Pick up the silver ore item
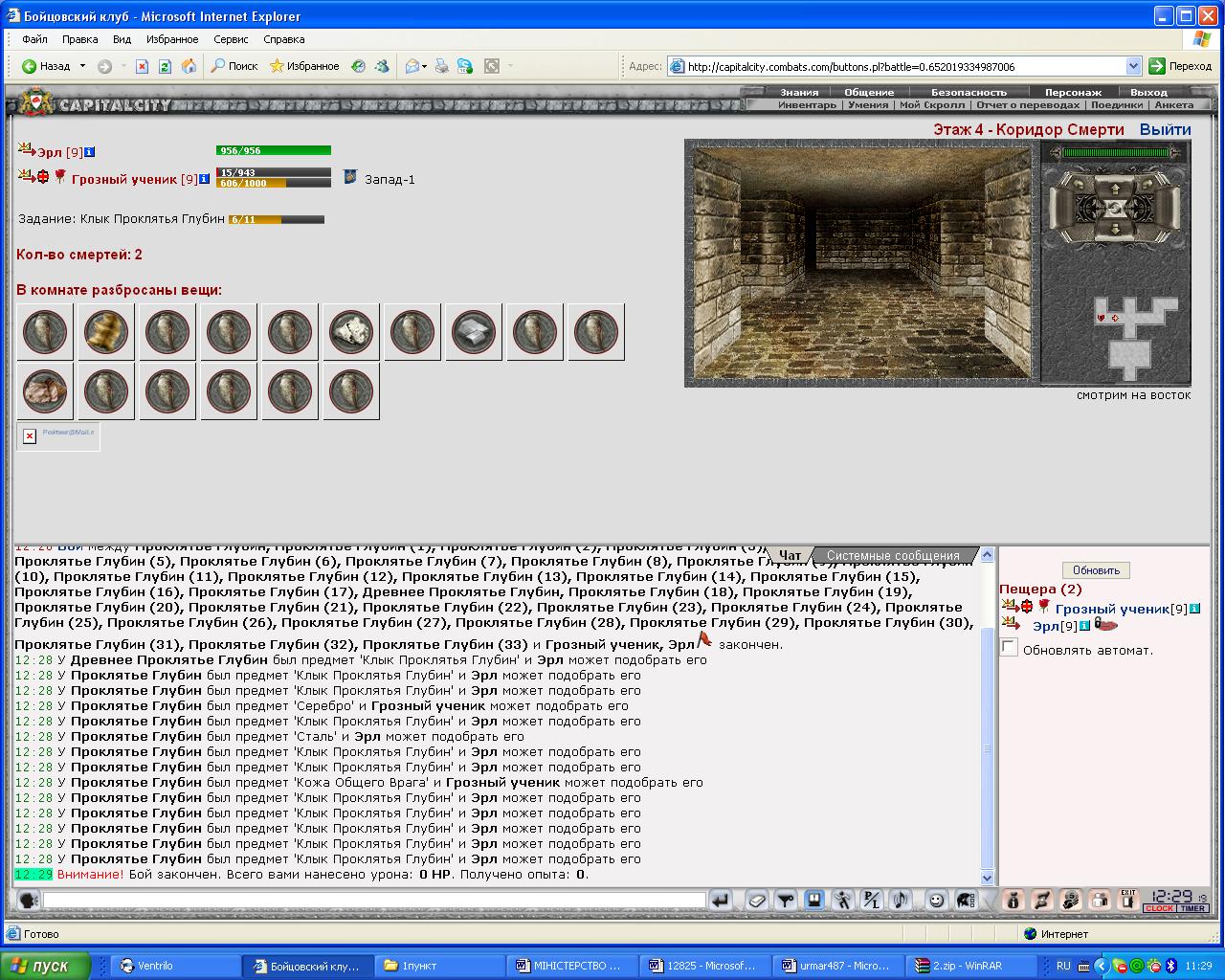This screenshot has width=1225, height=980. tap(351, 332)
